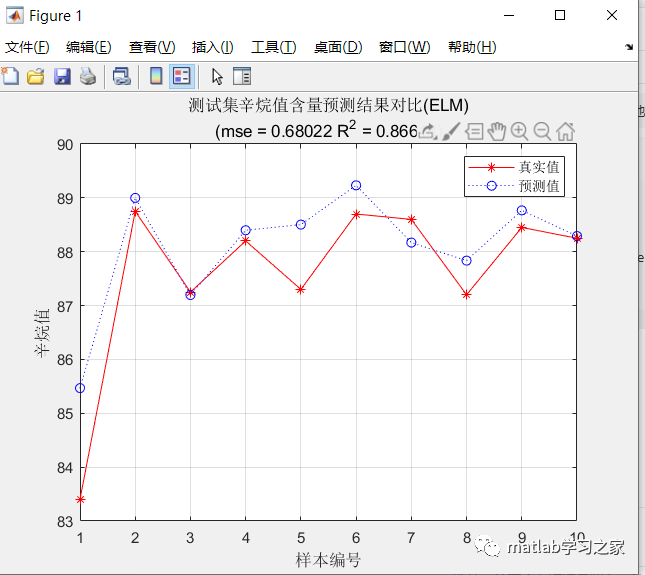Open the 桌面(D) menu
Screen dimensions: 645x575
338,47
